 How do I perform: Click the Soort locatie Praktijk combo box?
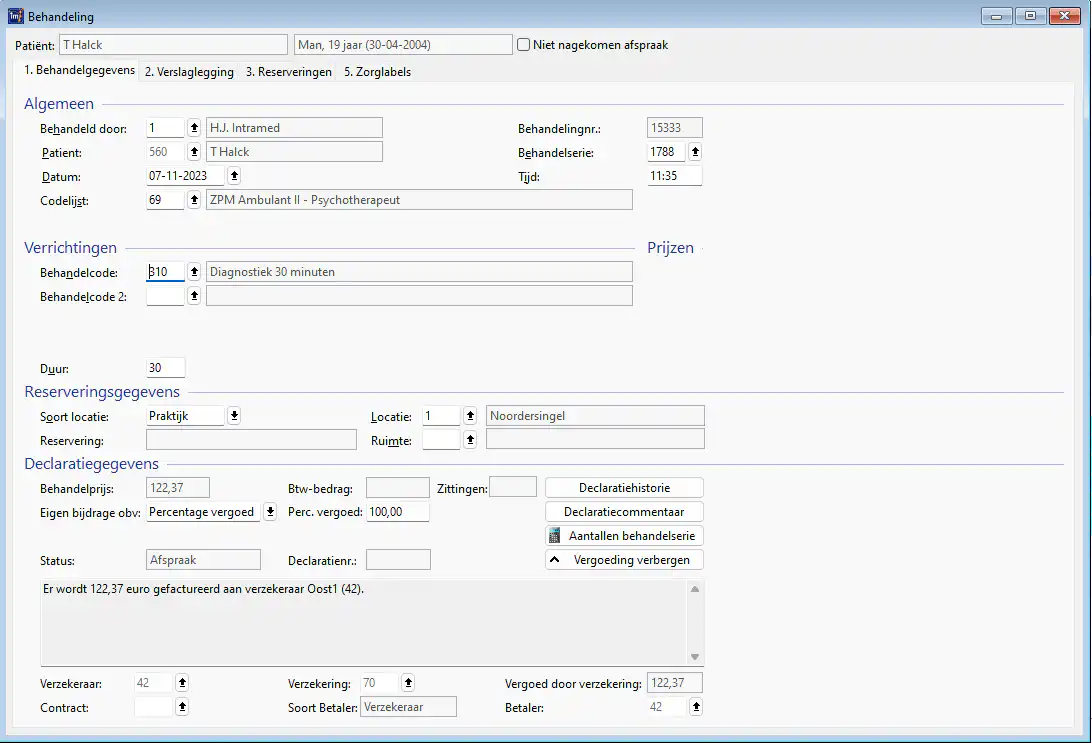tap(185, 416)
